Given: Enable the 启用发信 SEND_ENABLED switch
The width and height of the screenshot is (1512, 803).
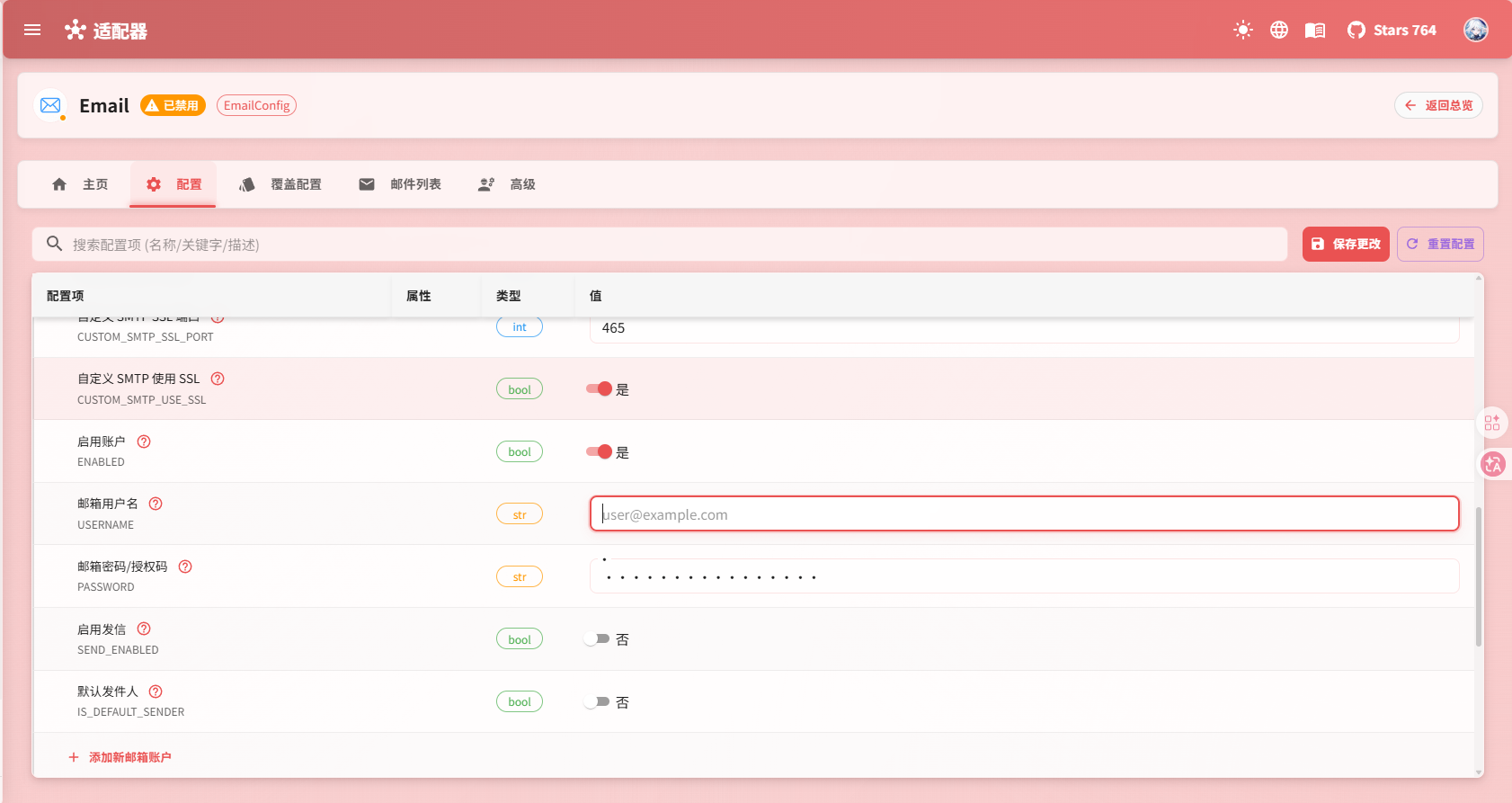Looking at the screenshot, I should pyautogui.click(x=597, y=638).
